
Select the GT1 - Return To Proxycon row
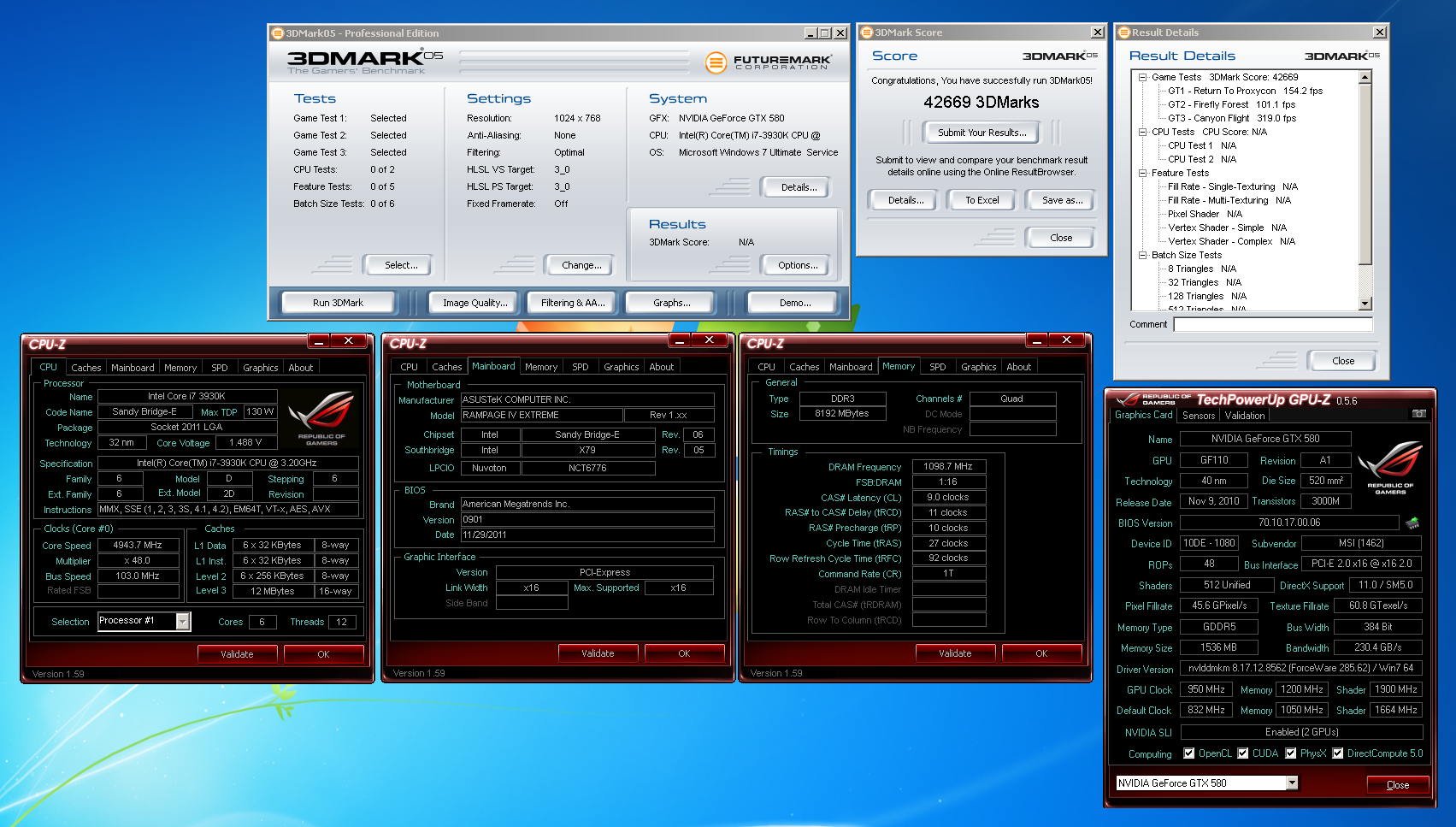(x=1245, y=91)
